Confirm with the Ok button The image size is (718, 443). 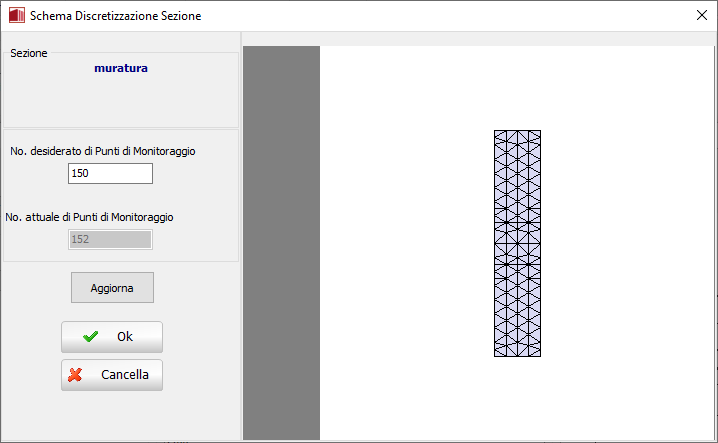(112, 337)
